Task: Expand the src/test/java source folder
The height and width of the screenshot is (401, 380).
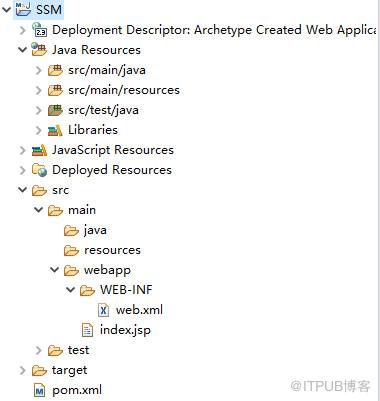Action: (38, 110)
